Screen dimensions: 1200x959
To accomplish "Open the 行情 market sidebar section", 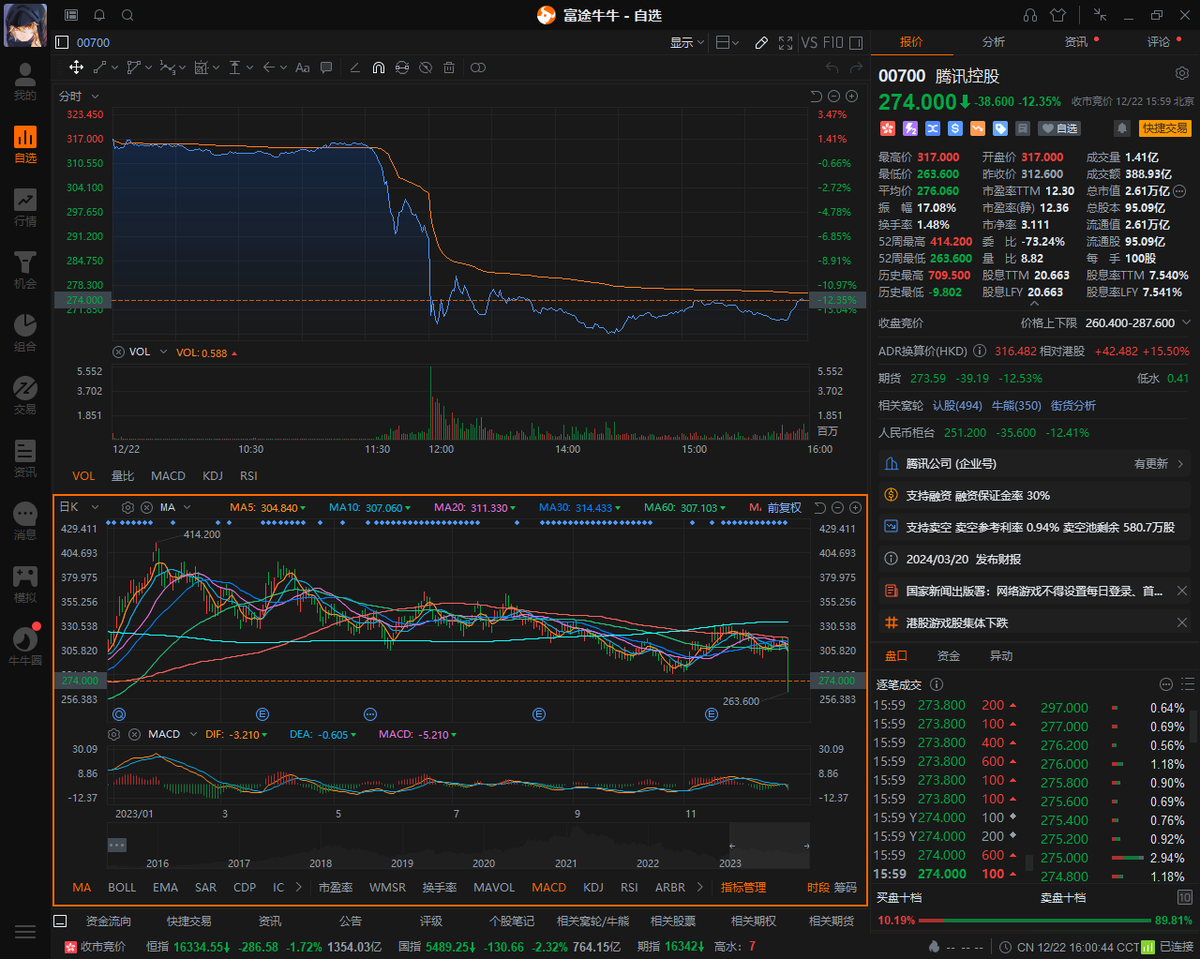I will coord(25,208).
